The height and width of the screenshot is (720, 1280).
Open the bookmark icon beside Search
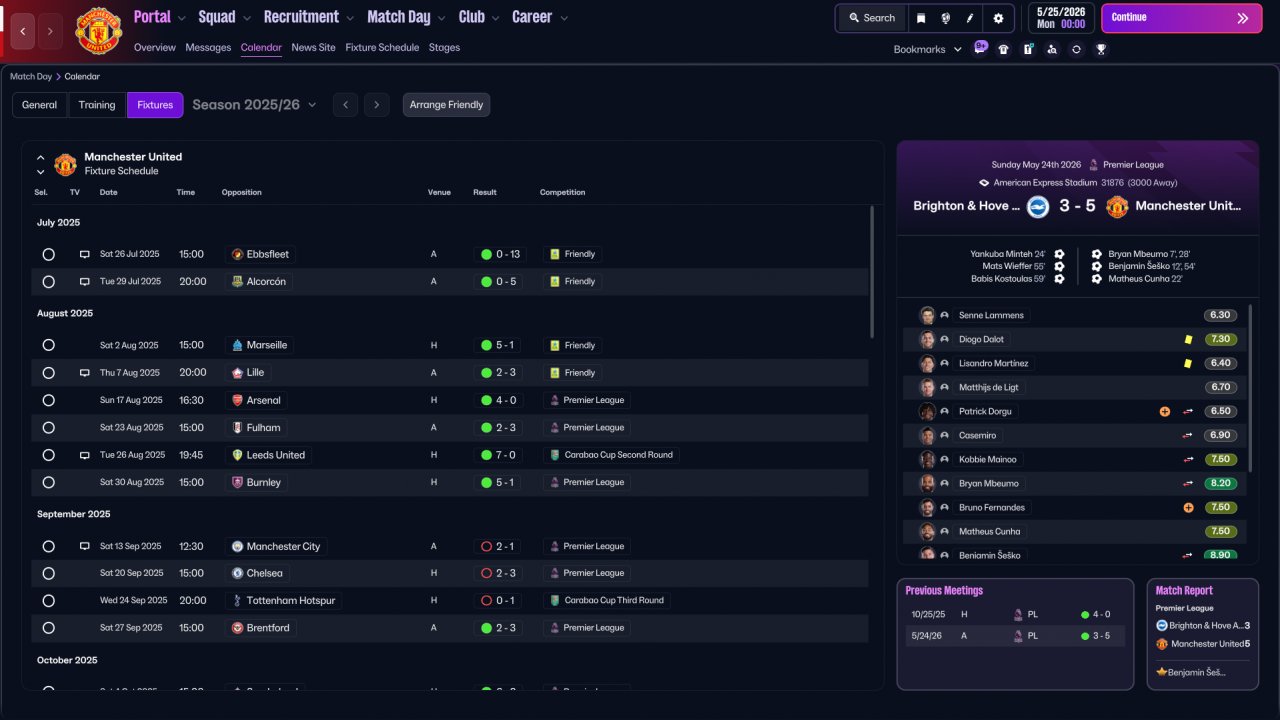921,18
